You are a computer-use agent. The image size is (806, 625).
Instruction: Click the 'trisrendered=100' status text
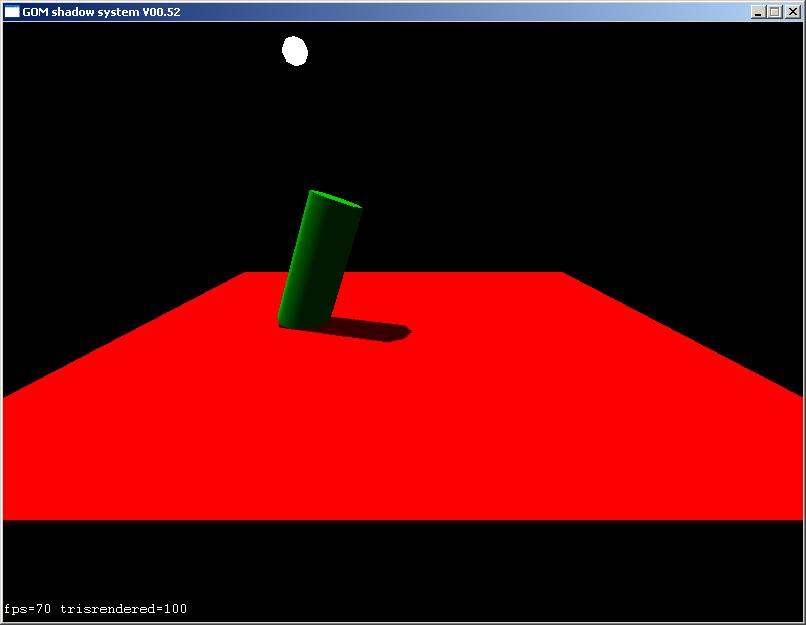(123, 609)
